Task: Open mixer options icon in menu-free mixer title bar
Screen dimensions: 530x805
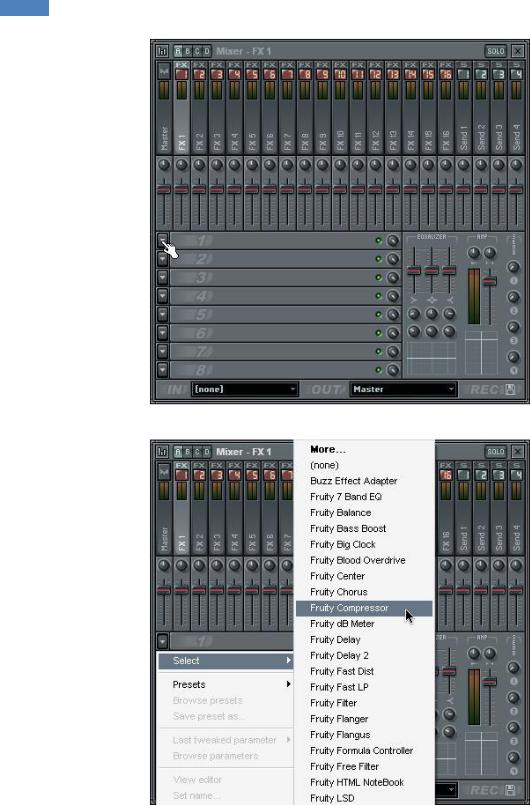Action: click(x=162, y=51)
